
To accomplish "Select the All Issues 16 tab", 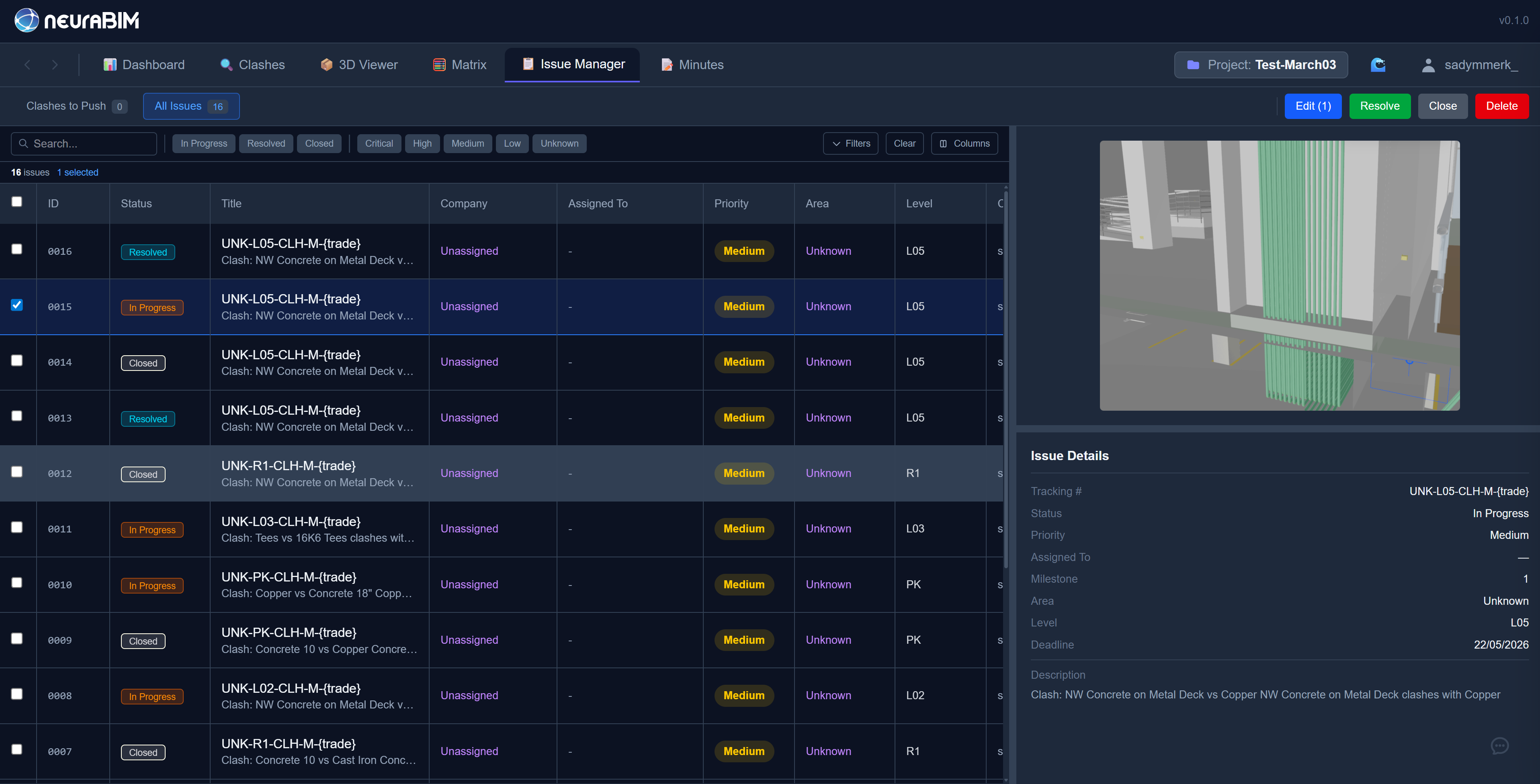I will pyautogui.click(x=191, y=106).
